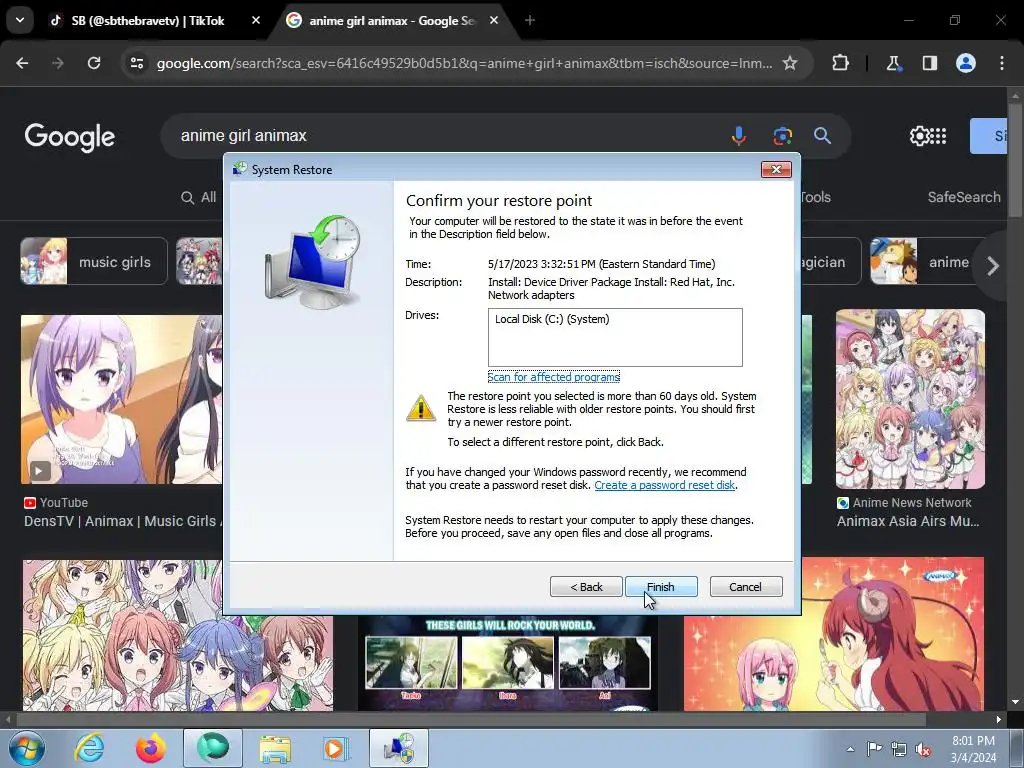Click Finish in System Restore dialog
The width and height of the screenshot is (1024, 768).
pyautogui.click(x=661, y=586)
